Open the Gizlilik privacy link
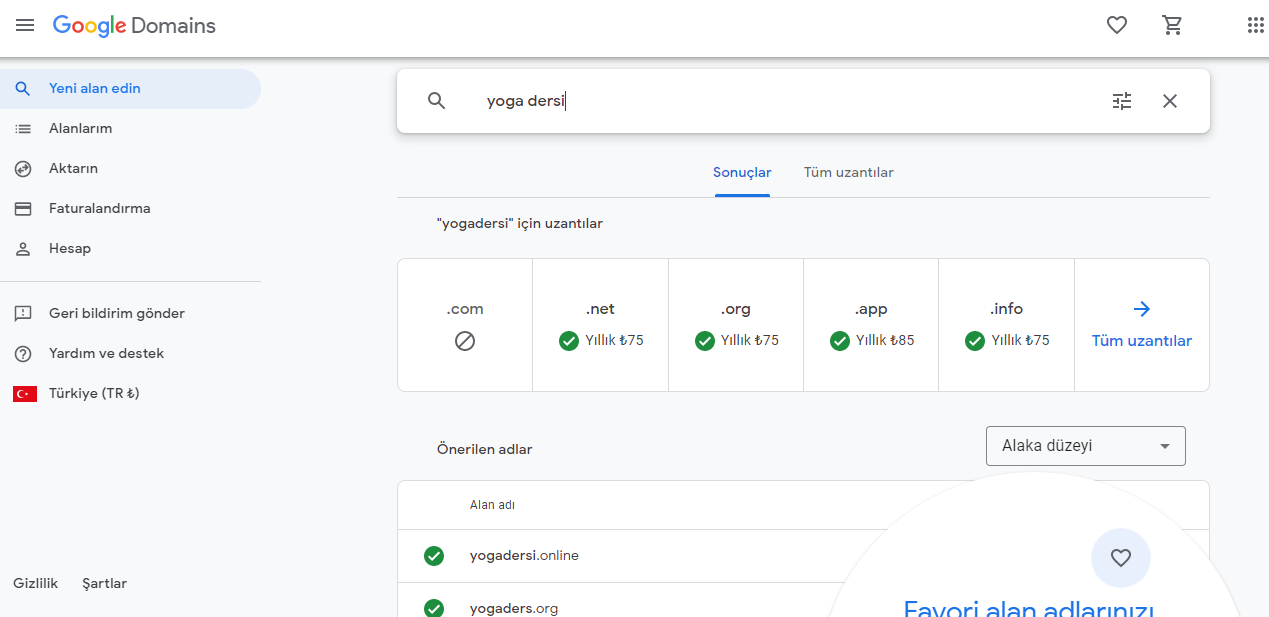This screenshot has width=1269, height=617. pyautogui.click(x=36, y=584)
